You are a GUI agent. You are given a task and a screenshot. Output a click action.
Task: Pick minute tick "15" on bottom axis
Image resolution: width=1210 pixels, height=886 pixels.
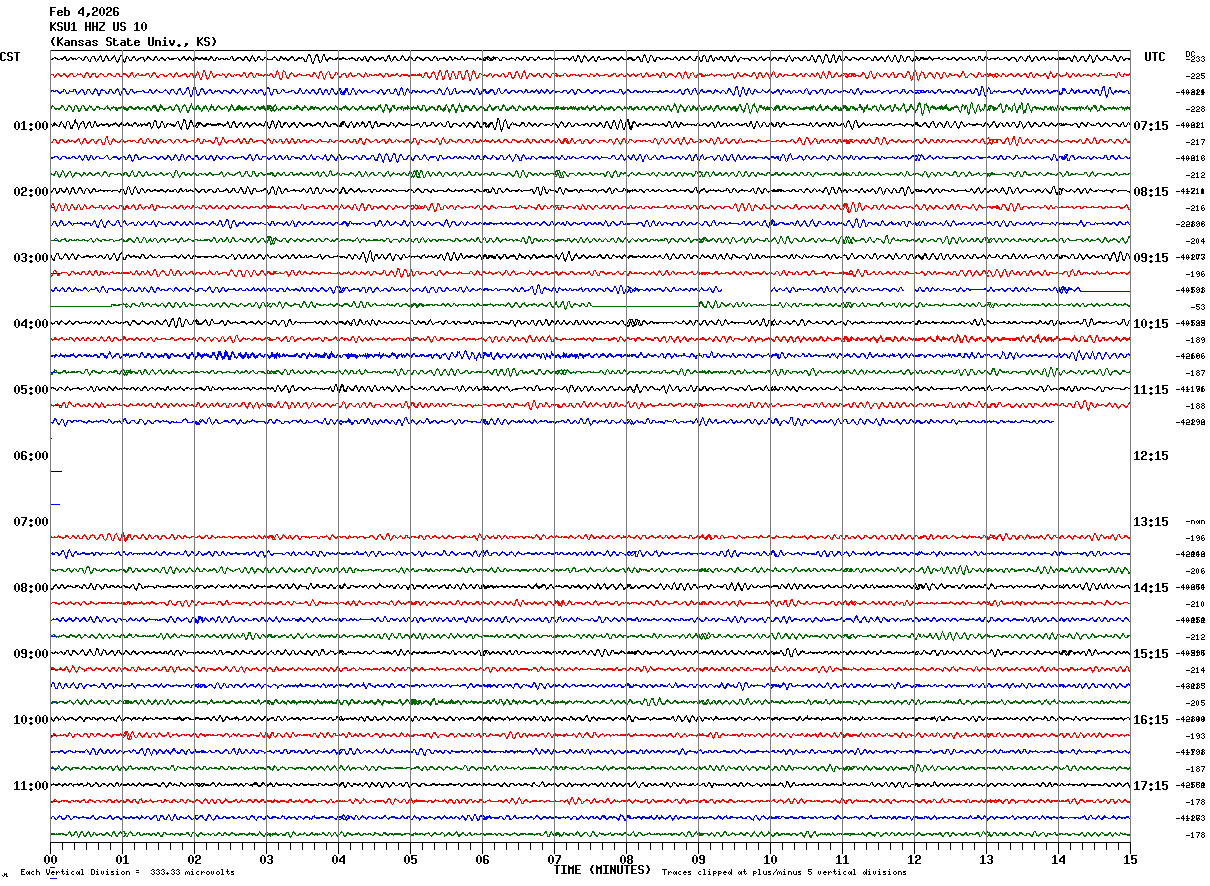pos(1130,859)
